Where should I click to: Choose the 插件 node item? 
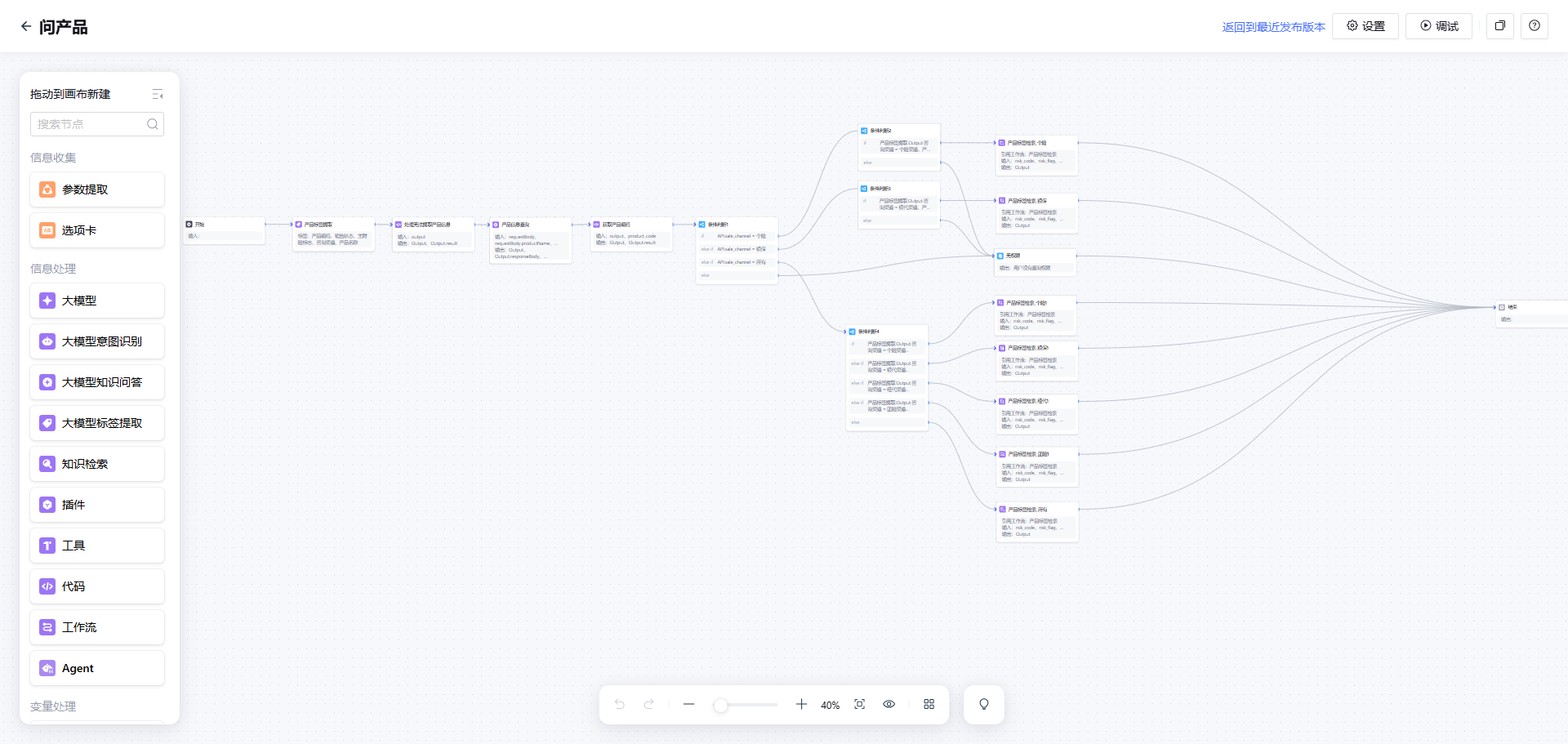(97, 505)
